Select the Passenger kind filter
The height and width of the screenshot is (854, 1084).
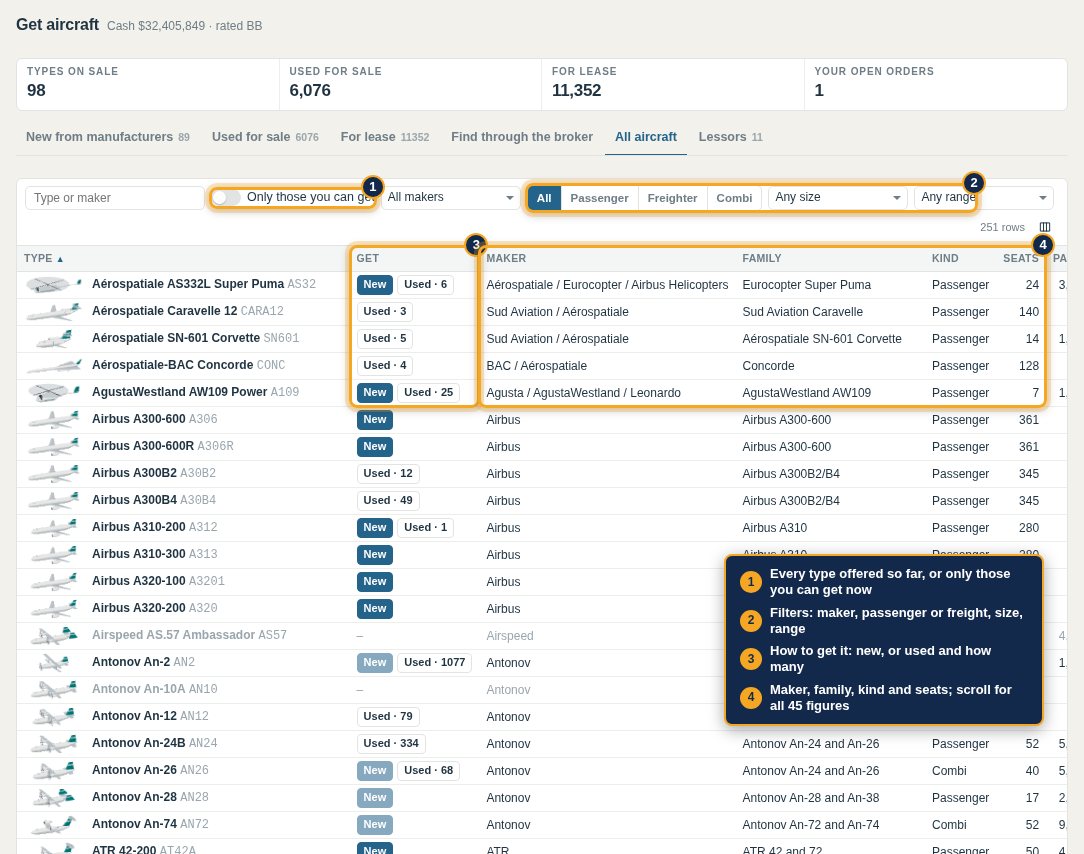tap(599, 198)
